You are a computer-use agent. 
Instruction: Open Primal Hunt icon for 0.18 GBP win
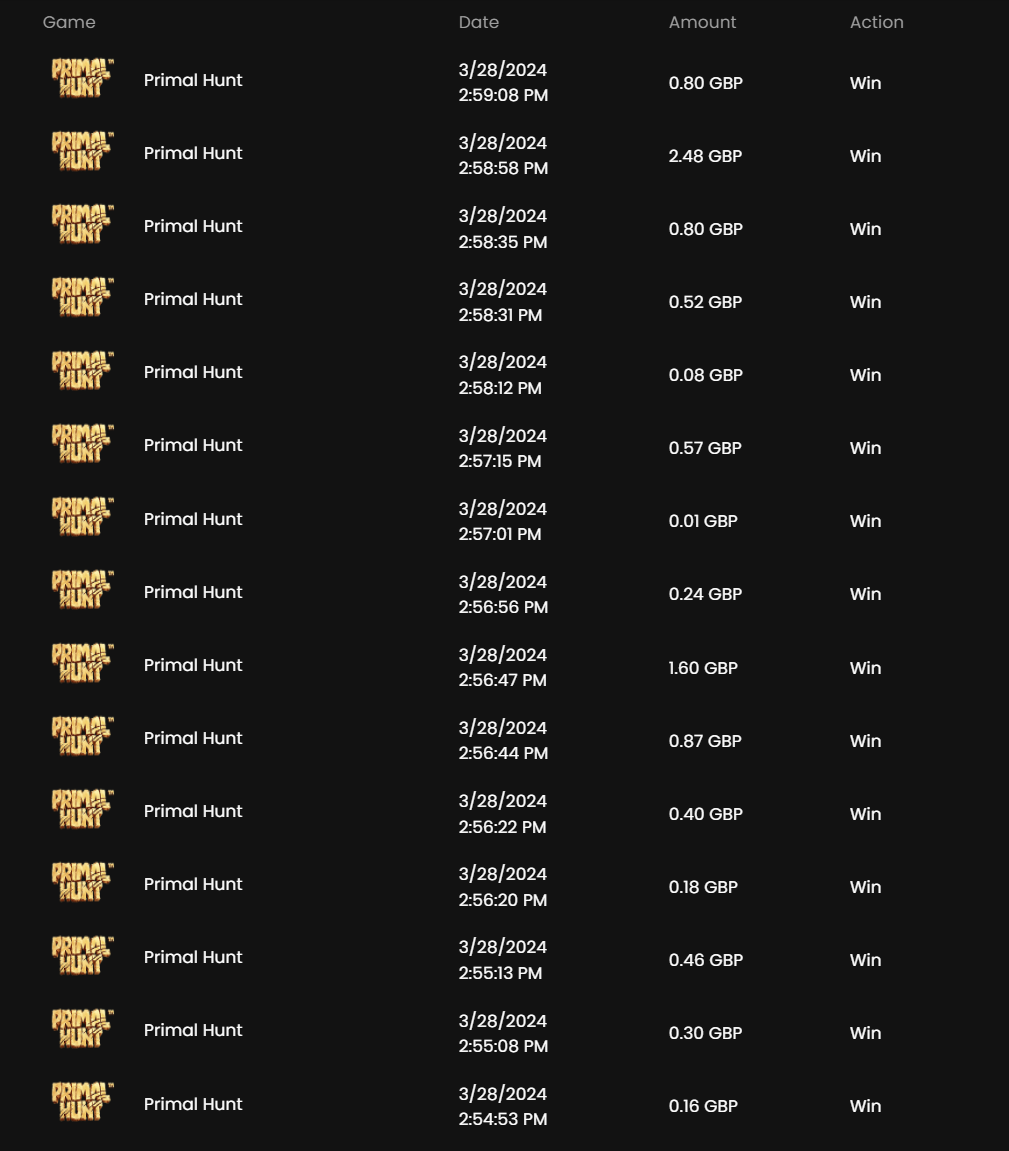coord(82,885)
